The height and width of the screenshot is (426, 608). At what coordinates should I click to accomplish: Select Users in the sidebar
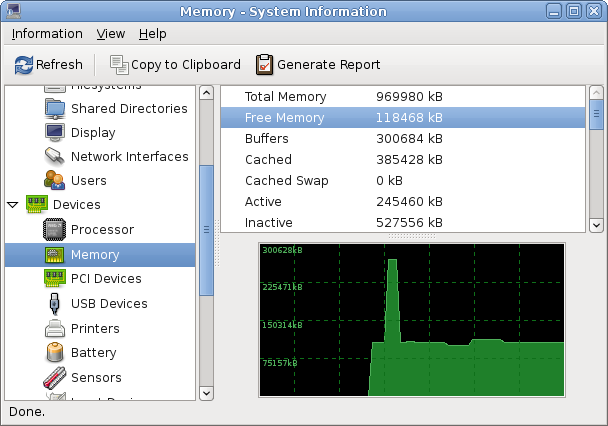(88, 181)
